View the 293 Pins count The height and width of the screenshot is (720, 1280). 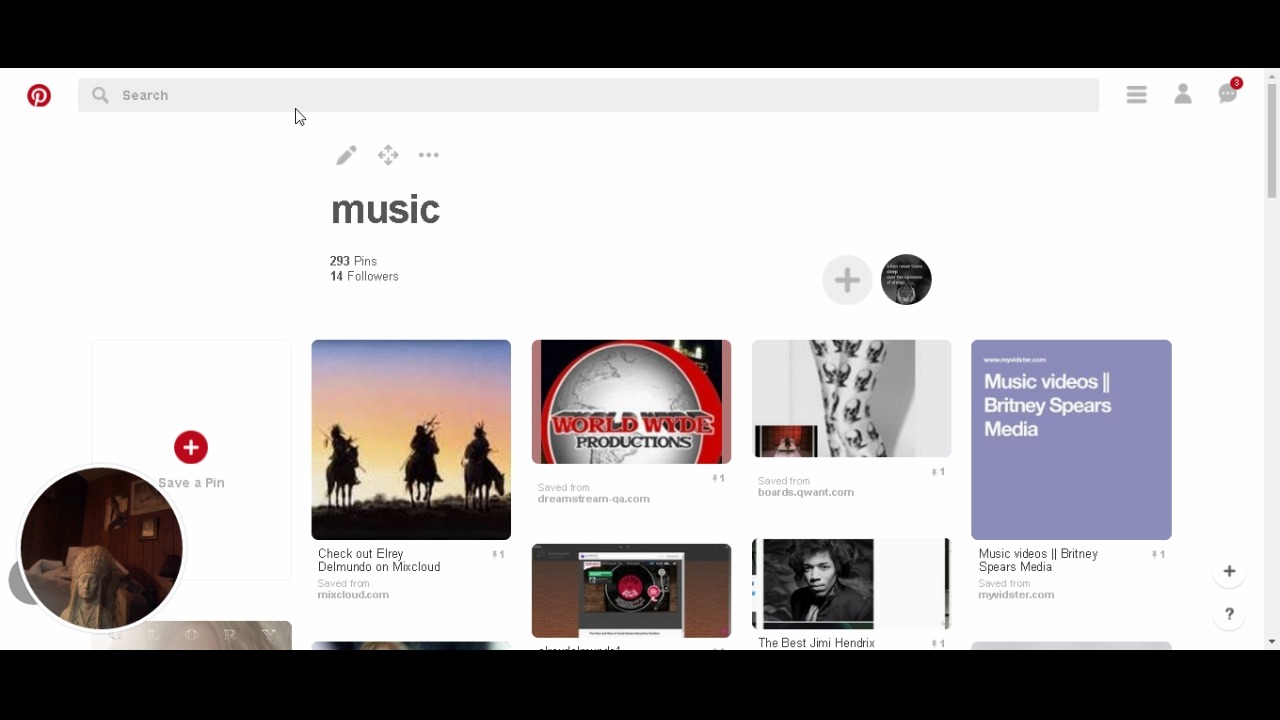pyautogui.click(x=353, y=261)
